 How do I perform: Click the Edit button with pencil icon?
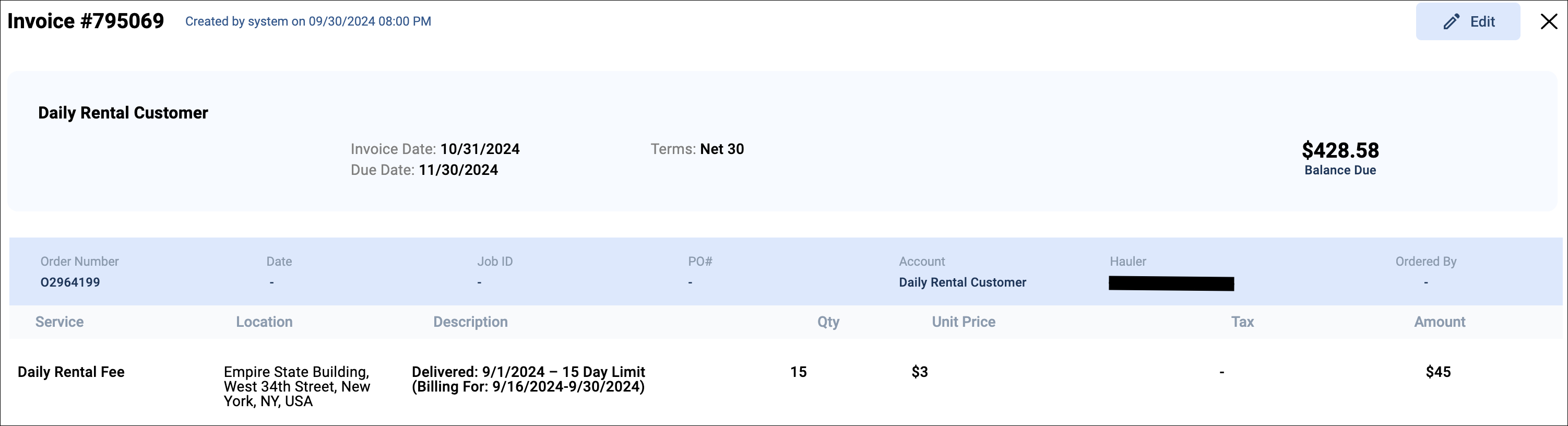click(x=1468, y=22)
